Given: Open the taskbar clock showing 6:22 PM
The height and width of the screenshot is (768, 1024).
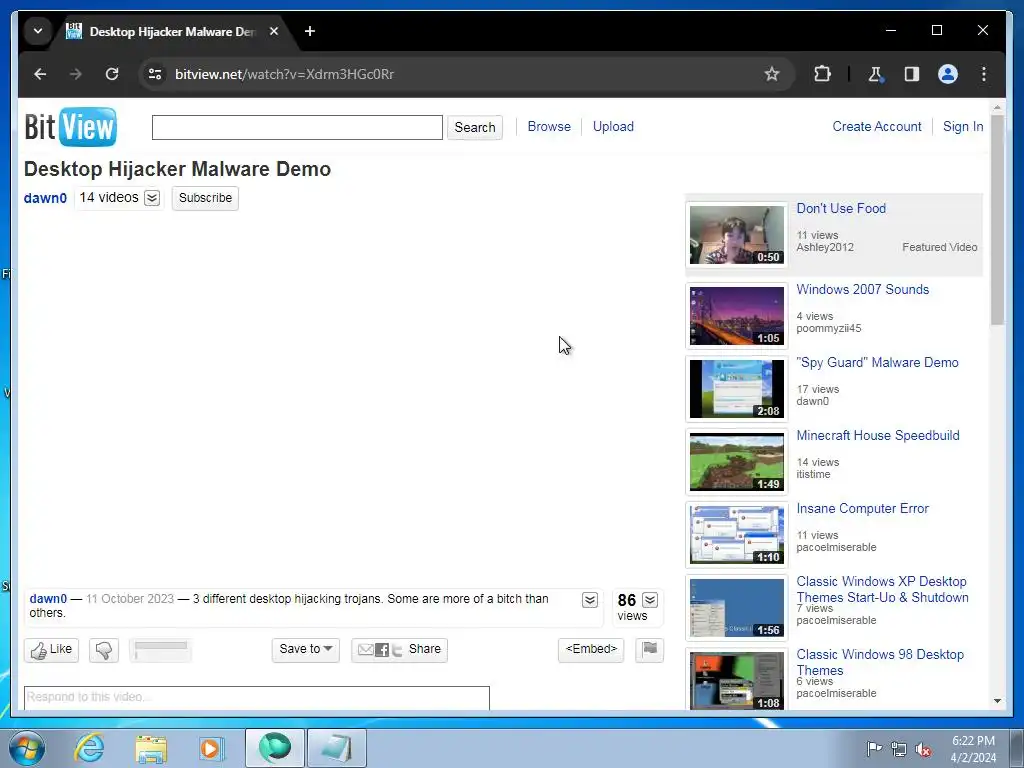Looking at the screenshot, I should pos(973,749).
